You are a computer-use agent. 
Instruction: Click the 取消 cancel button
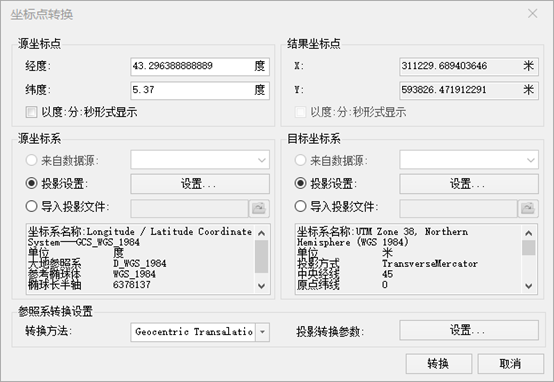tap(510, 363)
